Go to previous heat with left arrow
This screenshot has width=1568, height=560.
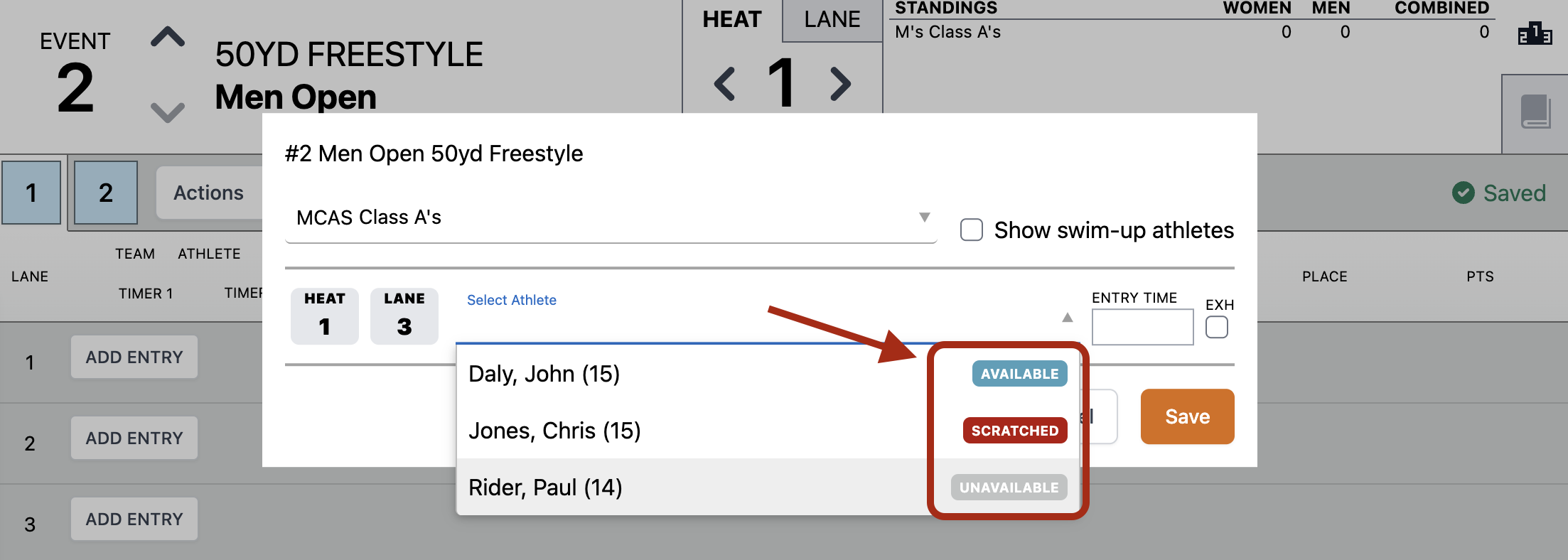[x=724, y=84]
